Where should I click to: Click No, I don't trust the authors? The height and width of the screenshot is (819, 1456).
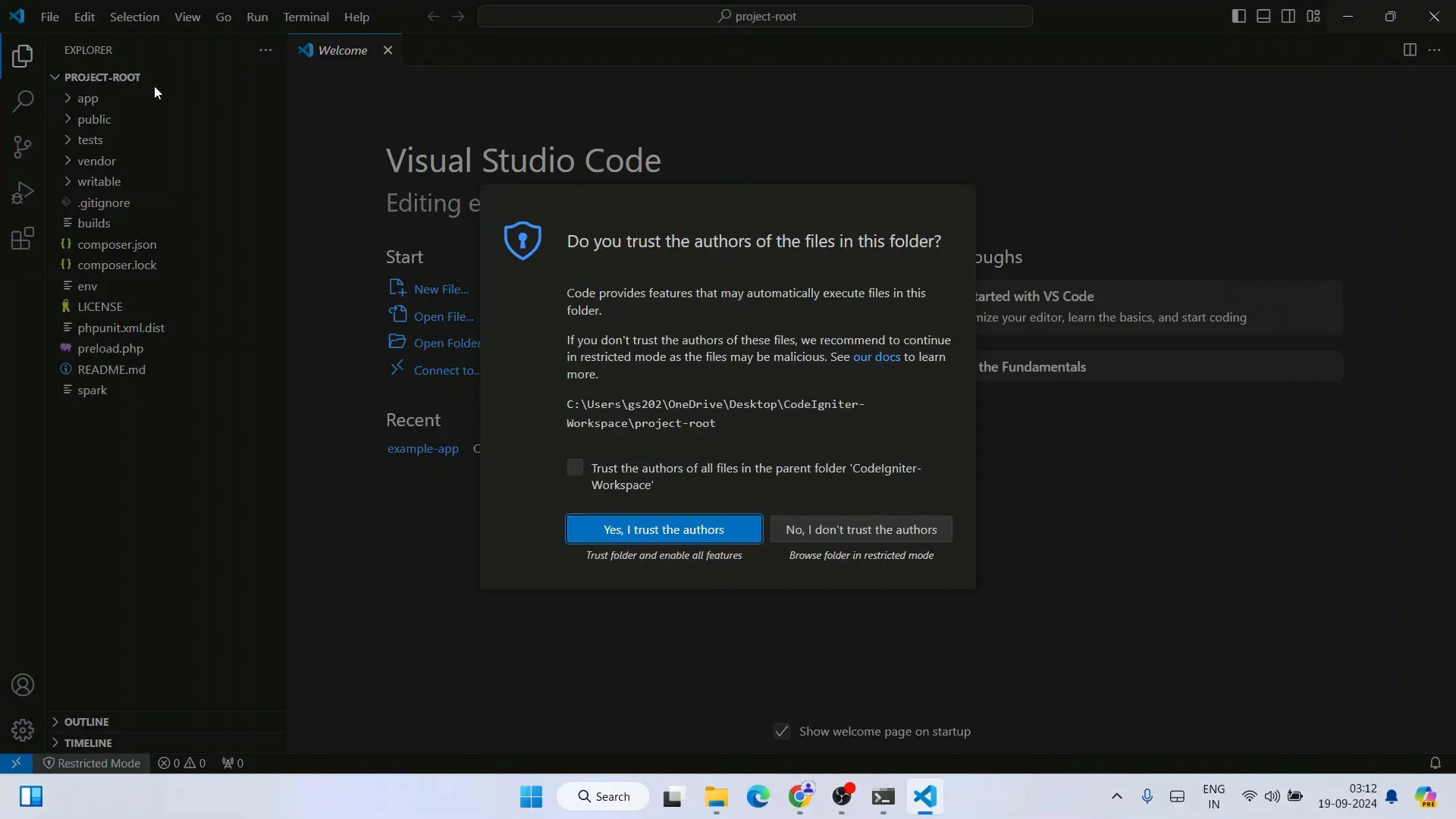click(x=861, y=530)
